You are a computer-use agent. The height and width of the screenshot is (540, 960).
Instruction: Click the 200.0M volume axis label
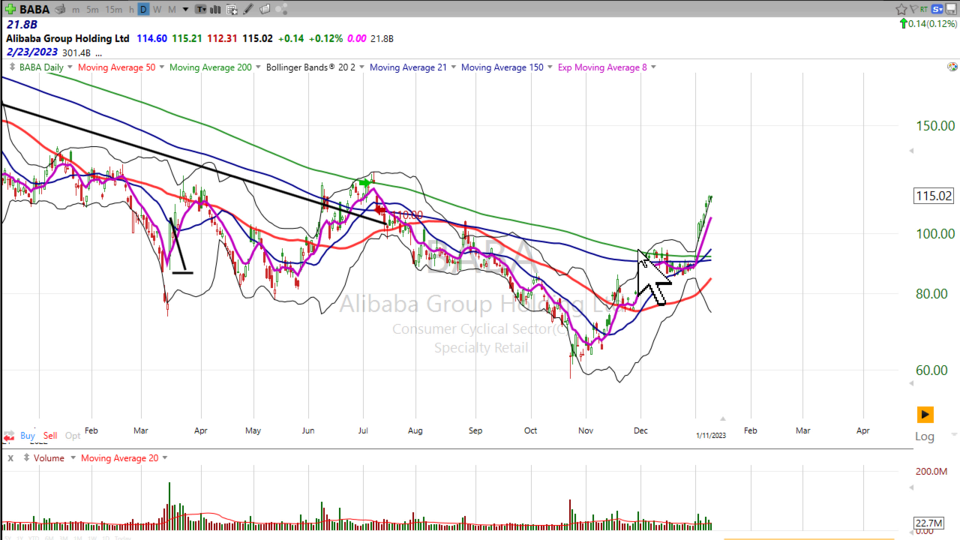[931, 471]
